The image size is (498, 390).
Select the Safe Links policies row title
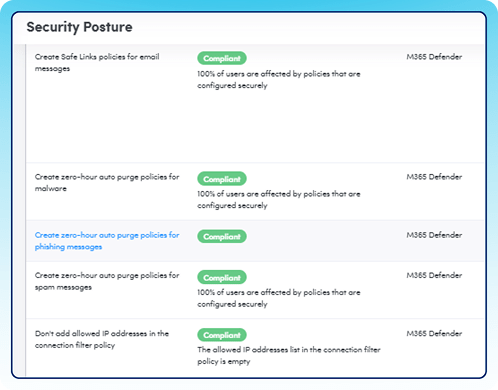coord(97,63)
